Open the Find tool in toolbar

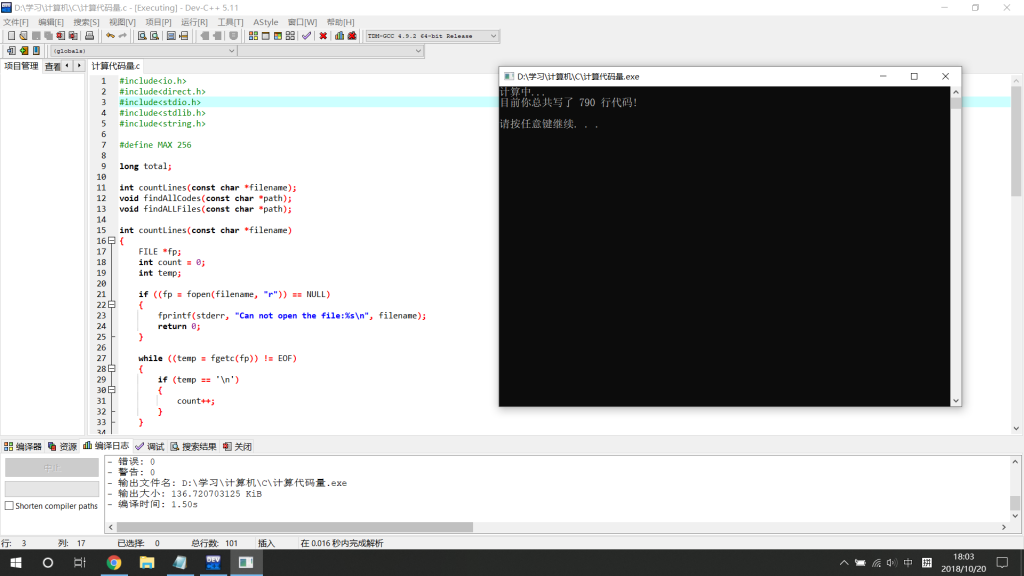[142, 36]
